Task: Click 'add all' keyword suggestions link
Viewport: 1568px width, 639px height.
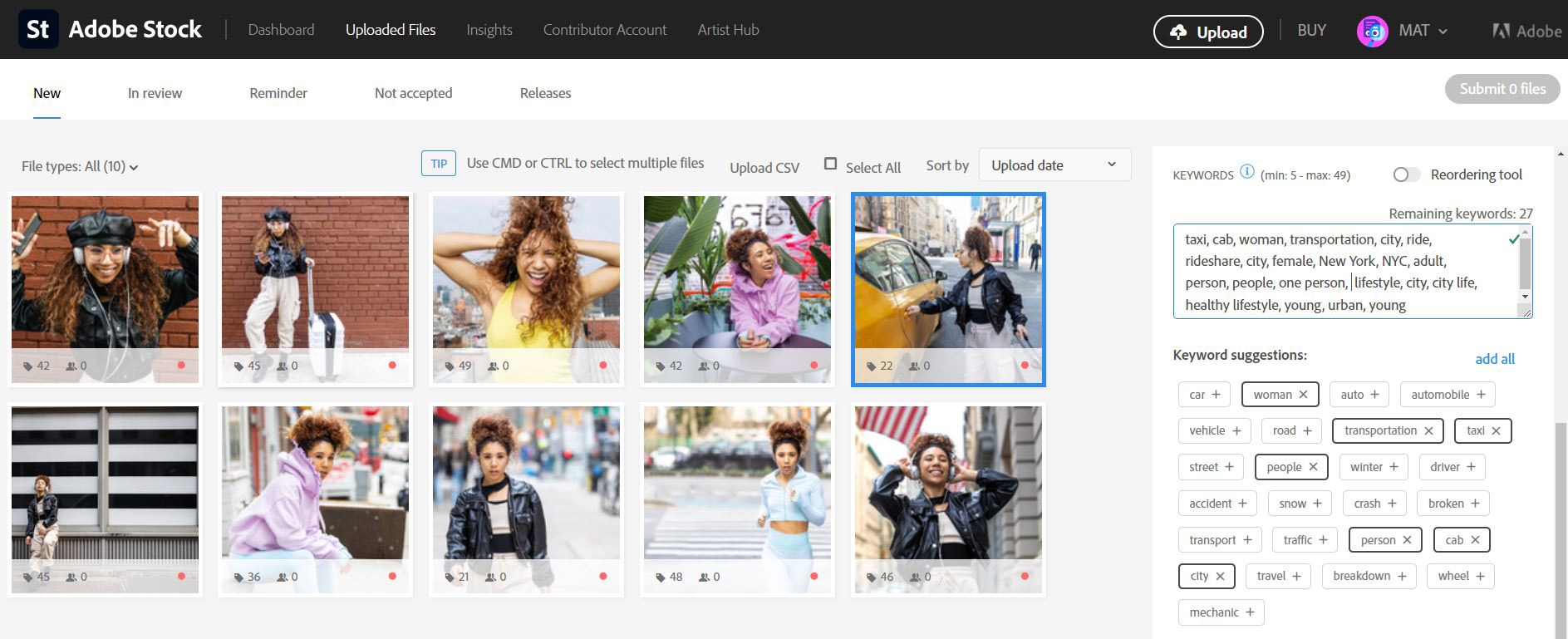Action: (1495, 359)
